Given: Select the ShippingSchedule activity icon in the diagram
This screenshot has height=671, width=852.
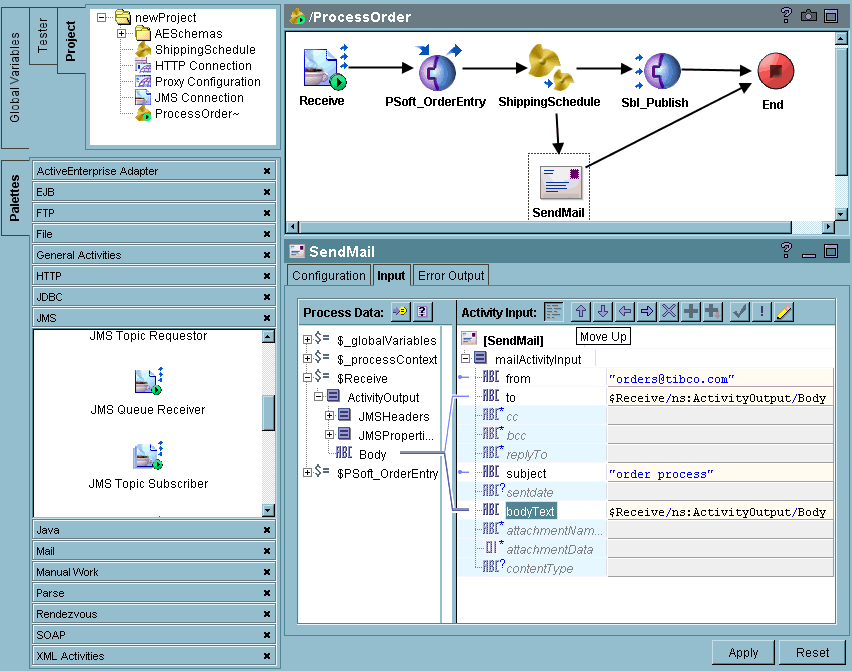Looking at the screenshot, I should 550,68.
